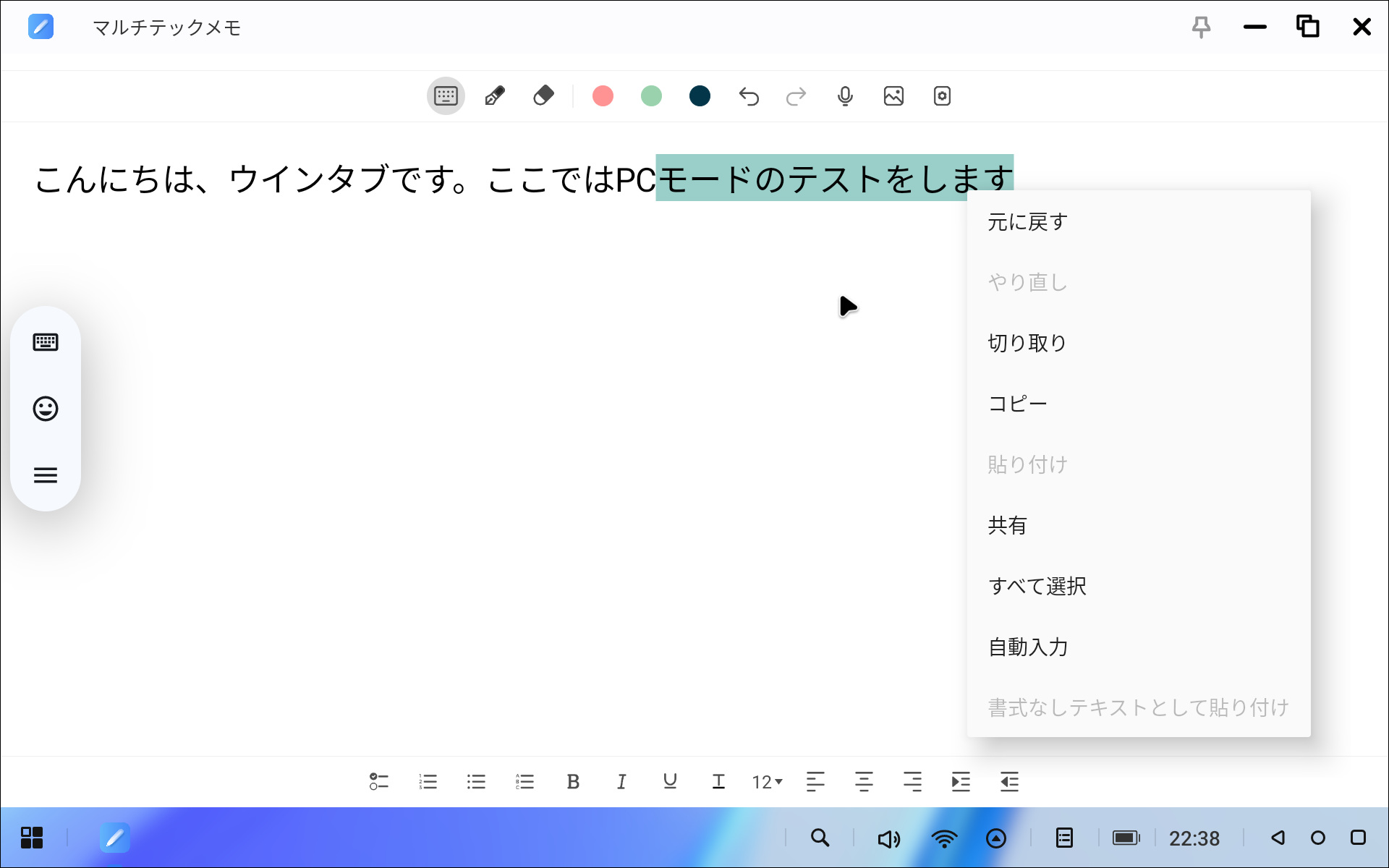Toggle bold formatting

click(573, 782)
